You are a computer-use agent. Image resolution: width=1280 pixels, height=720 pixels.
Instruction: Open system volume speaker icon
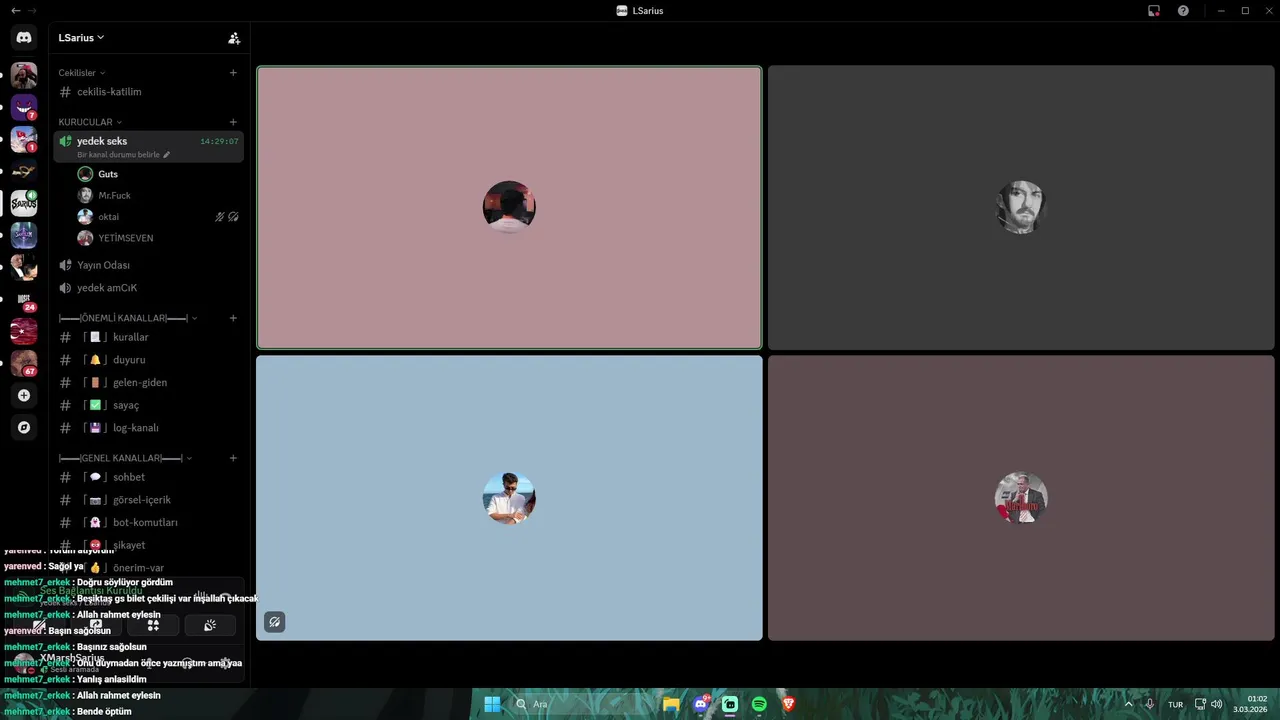coord(1217,704)
